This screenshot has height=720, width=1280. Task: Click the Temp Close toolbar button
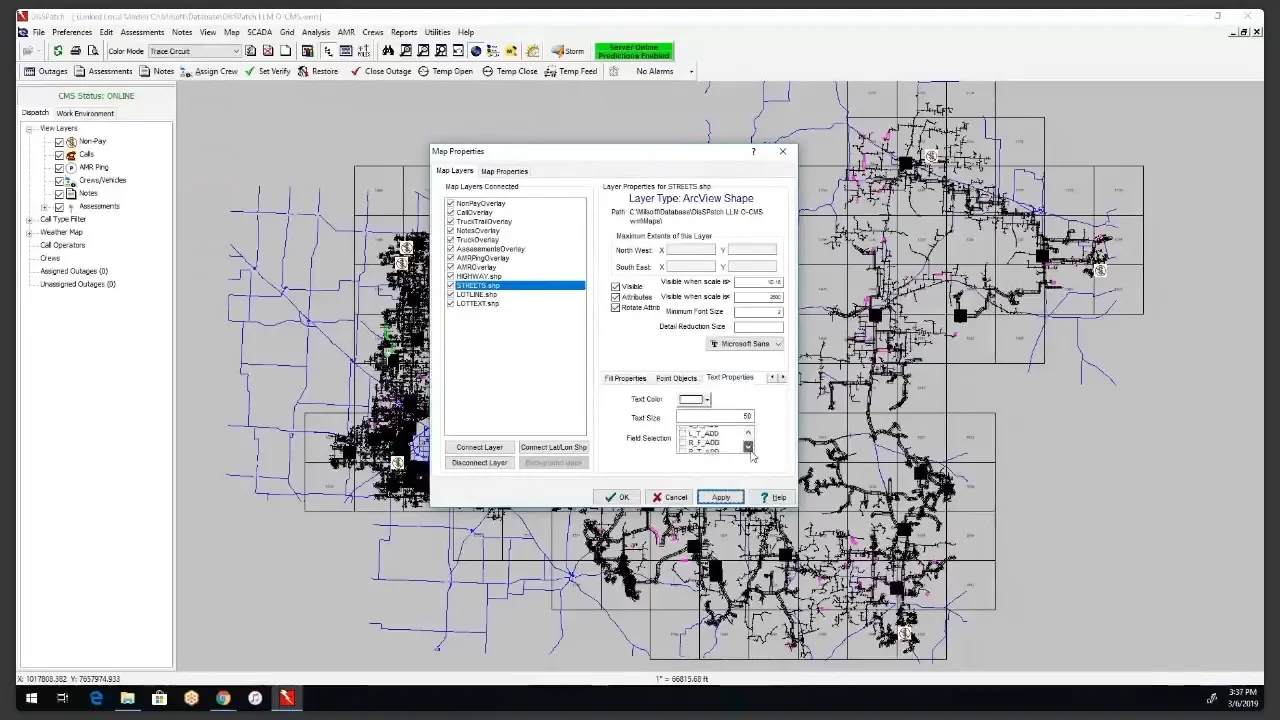coord(510,71)
